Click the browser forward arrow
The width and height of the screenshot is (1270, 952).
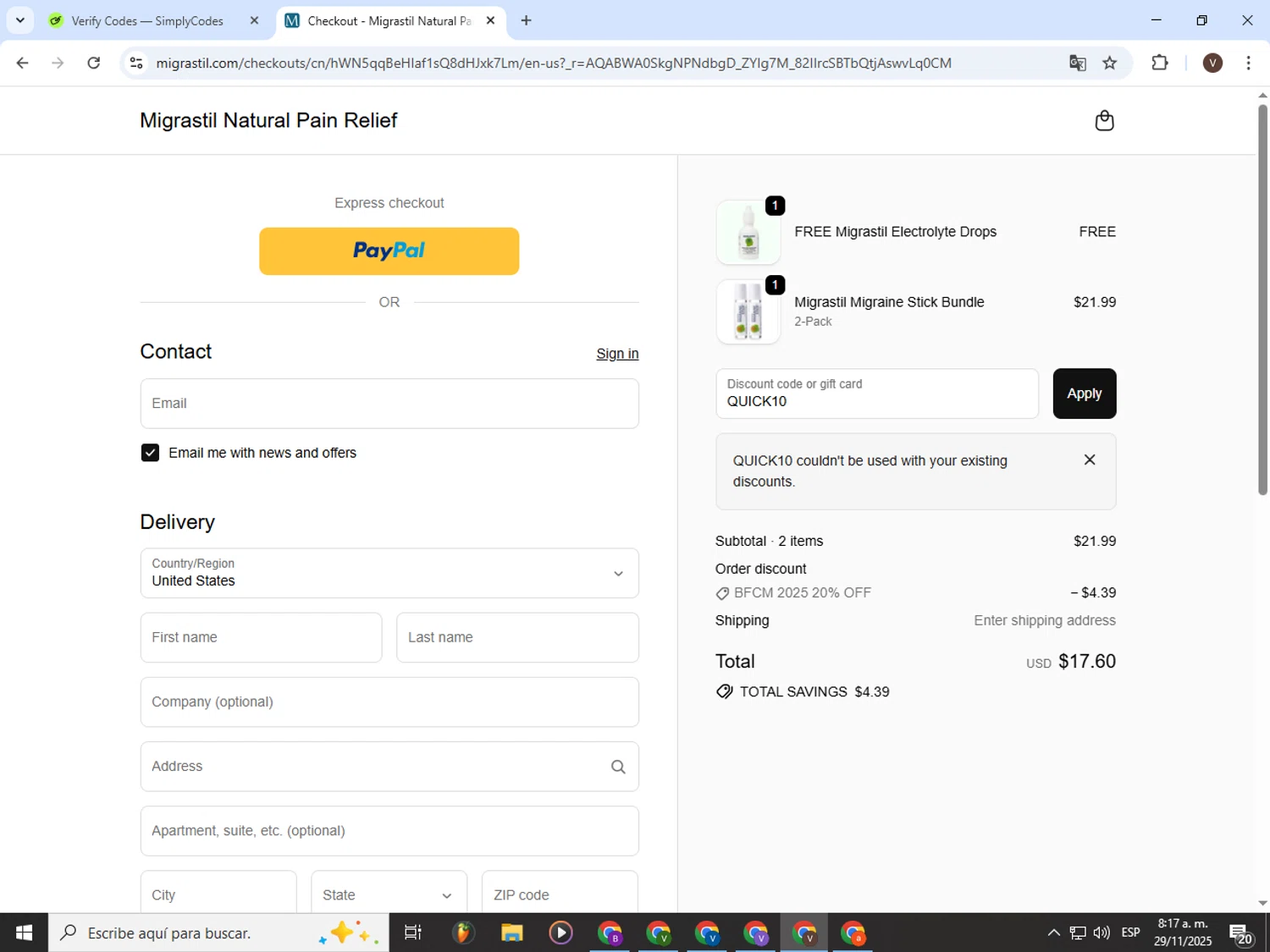pyautogui.click(x=58, y=63)
